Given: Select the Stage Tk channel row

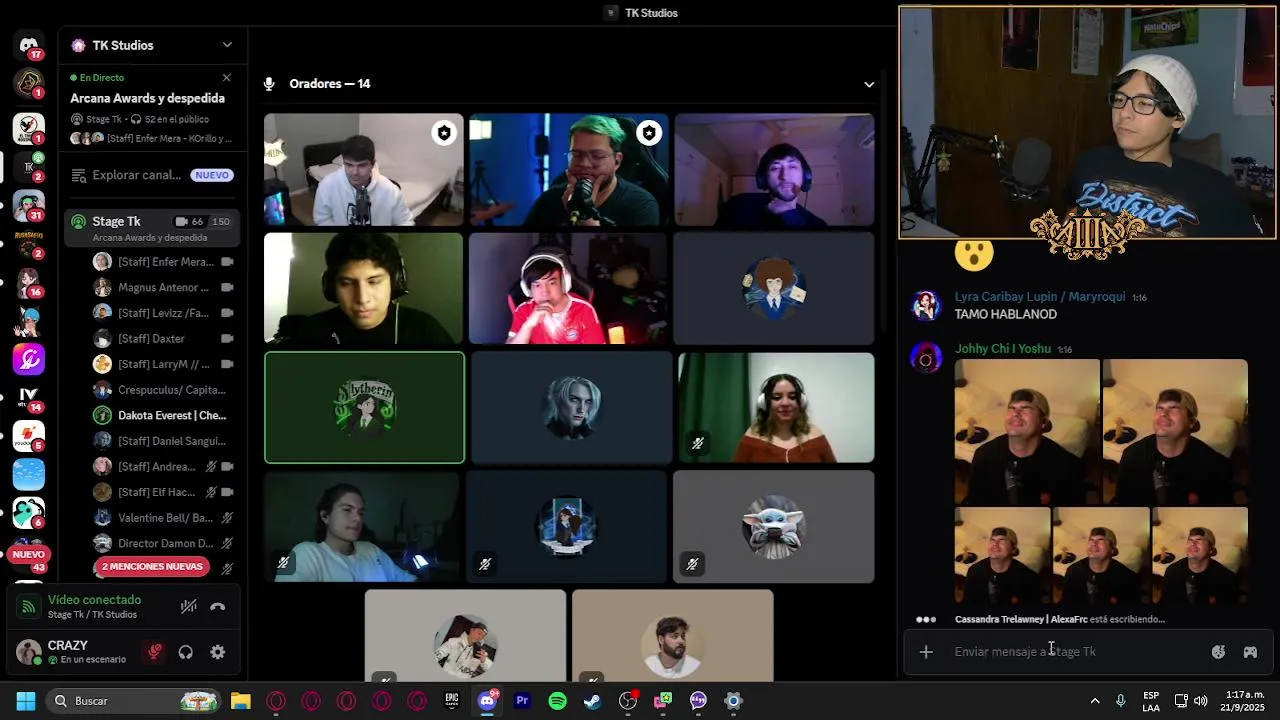Looking at the screenshot, I should click(x=152, y=228).
